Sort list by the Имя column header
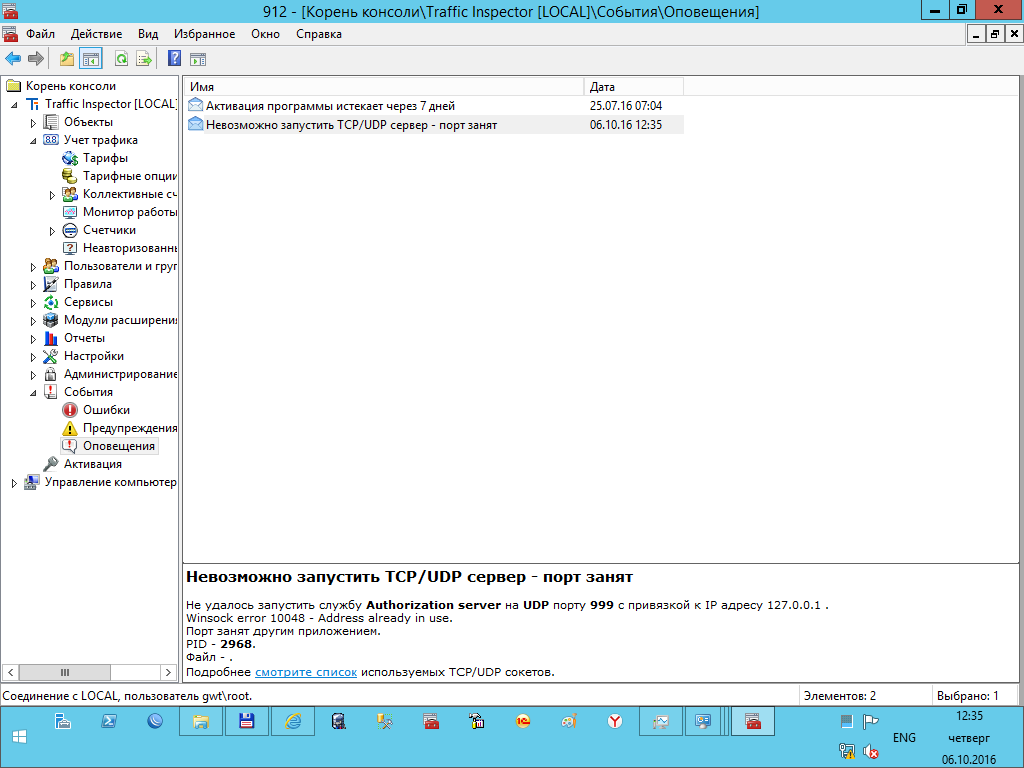 [384, 86]
